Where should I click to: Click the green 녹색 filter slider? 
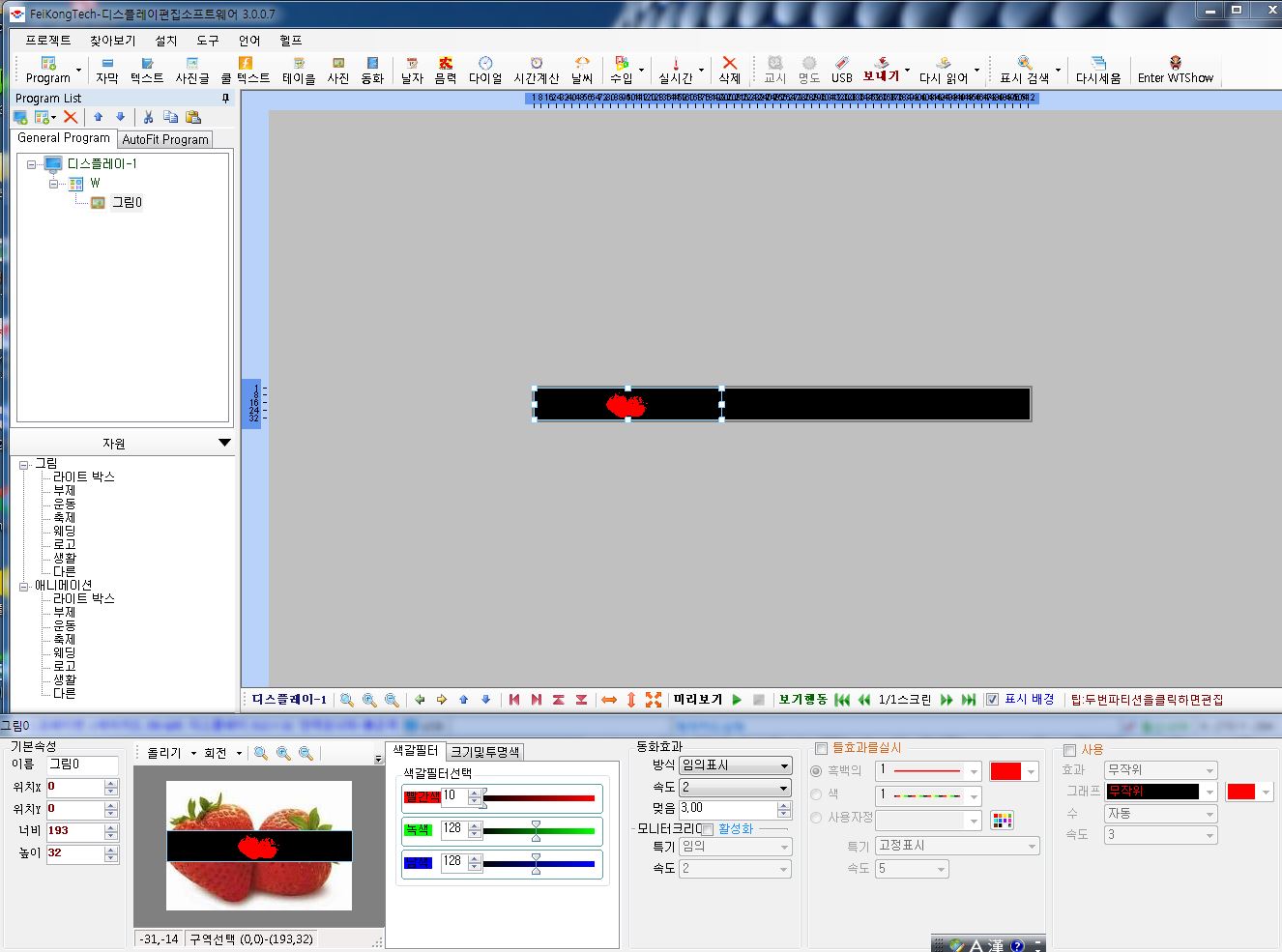click(x=537, y=831)
